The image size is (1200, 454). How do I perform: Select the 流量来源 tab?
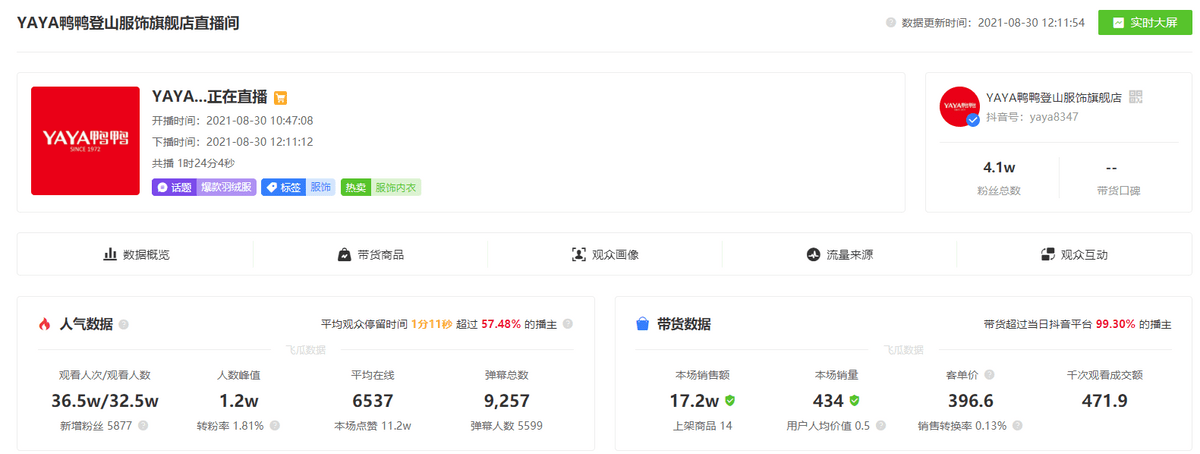point(839,254)
